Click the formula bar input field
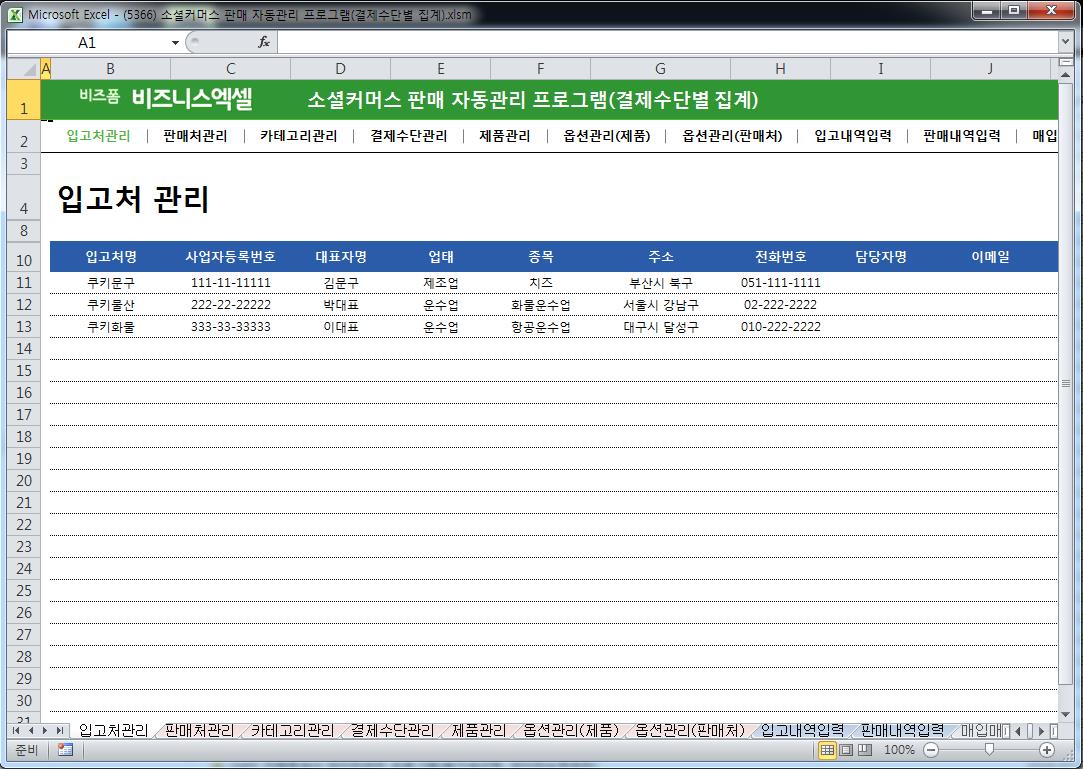This screenshot has height=769, width=1083. click(x=667, y=43)
